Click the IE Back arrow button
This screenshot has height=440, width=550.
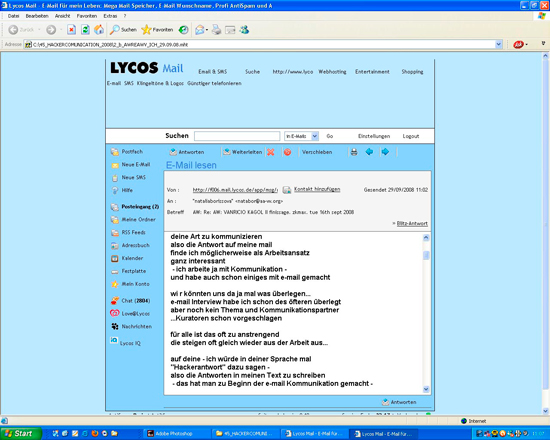click(13, 30)
